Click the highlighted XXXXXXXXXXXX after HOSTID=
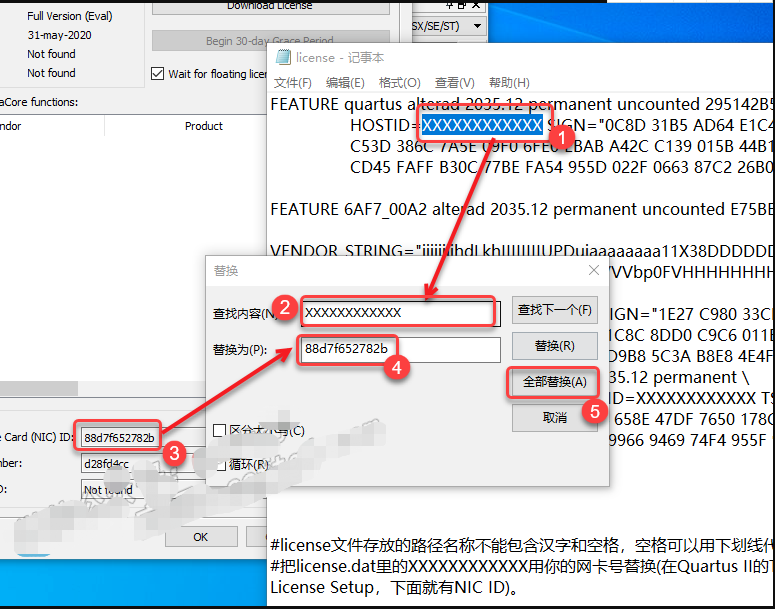This screenshot has height=609, width=775. click(x=482, y=125)
